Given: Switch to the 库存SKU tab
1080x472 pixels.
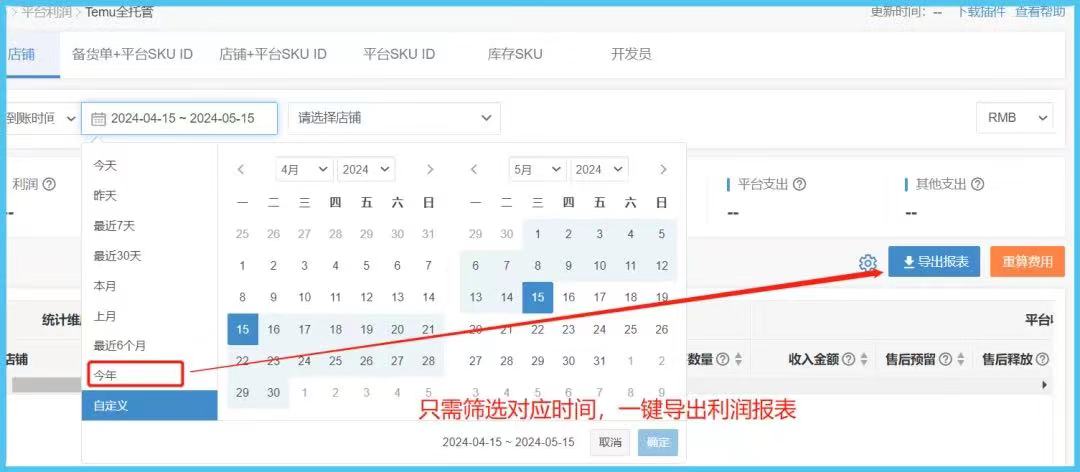Looking at the screenshot, I should pos(515,54).
